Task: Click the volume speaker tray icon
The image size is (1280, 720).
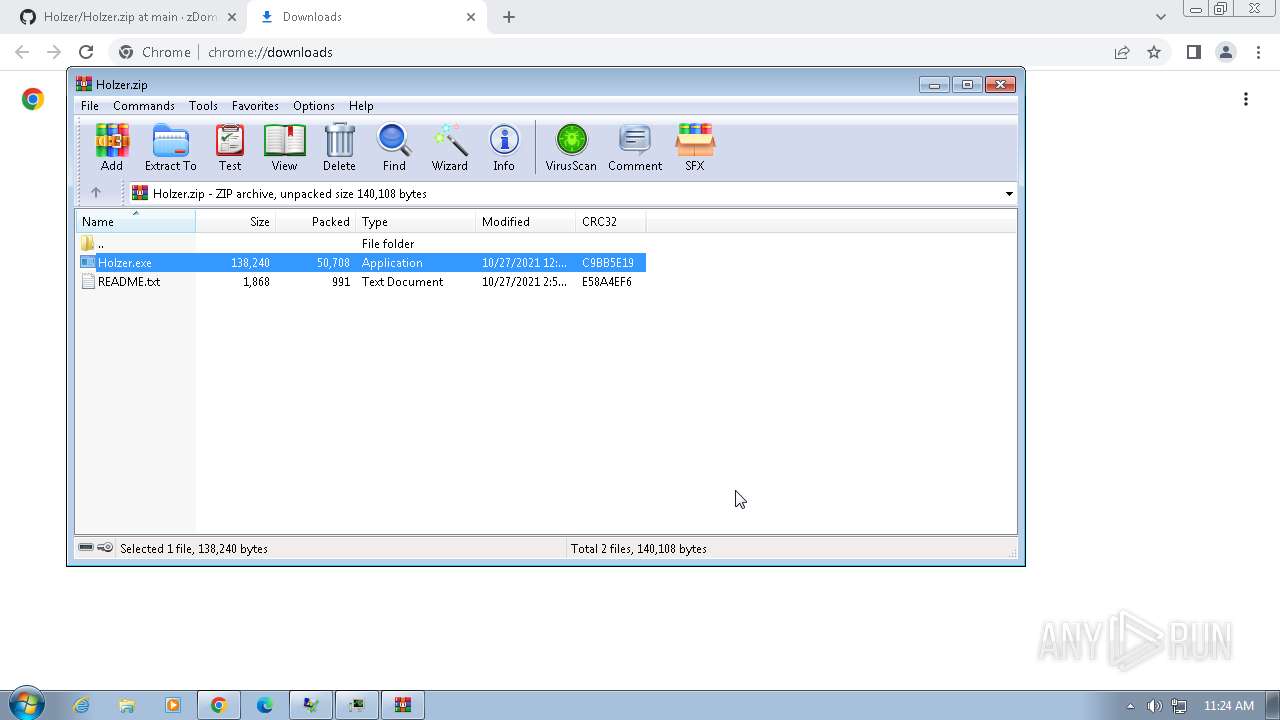Action: click(1155, 706)
